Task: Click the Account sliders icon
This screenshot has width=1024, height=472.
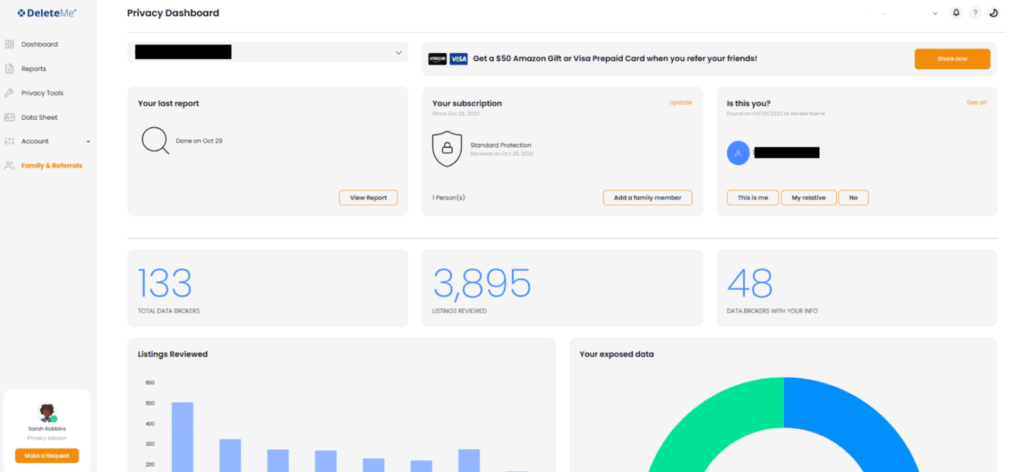Action: 9,141
